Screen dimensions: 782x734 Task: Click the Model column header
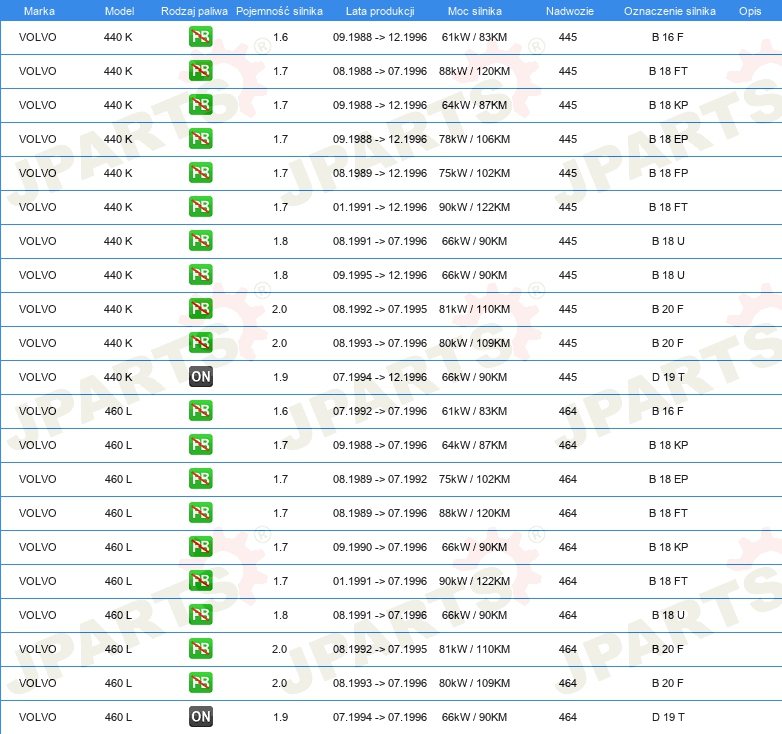(x=119, y=11)
